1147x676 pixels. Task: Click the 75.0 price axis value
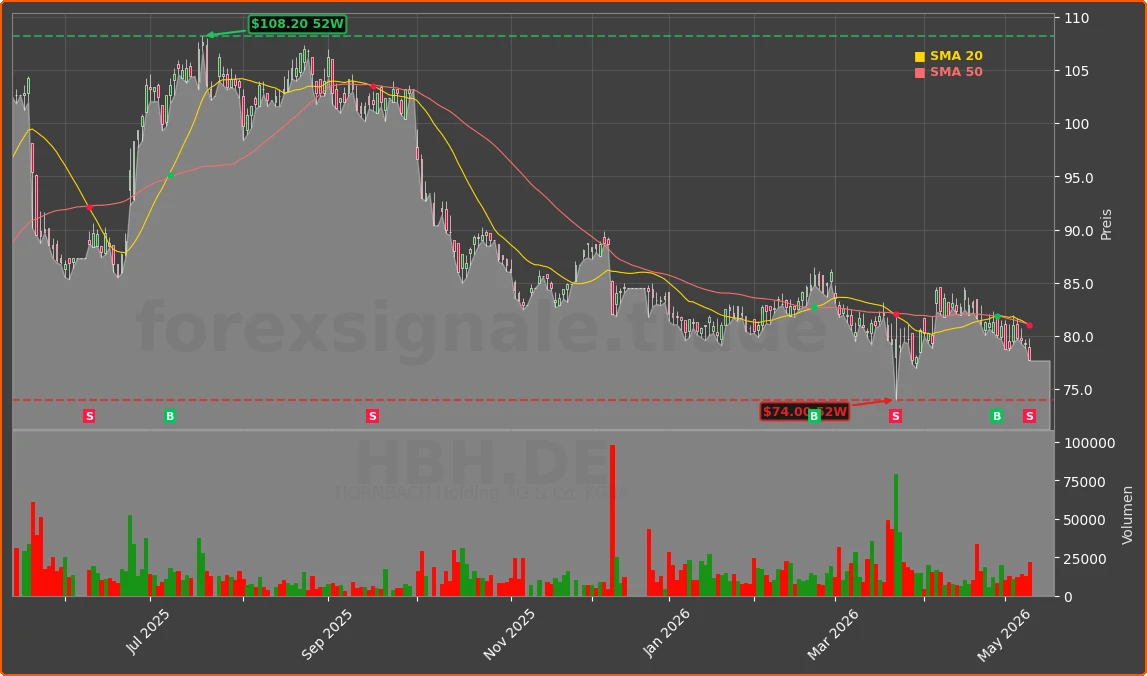click(1080, 391)
